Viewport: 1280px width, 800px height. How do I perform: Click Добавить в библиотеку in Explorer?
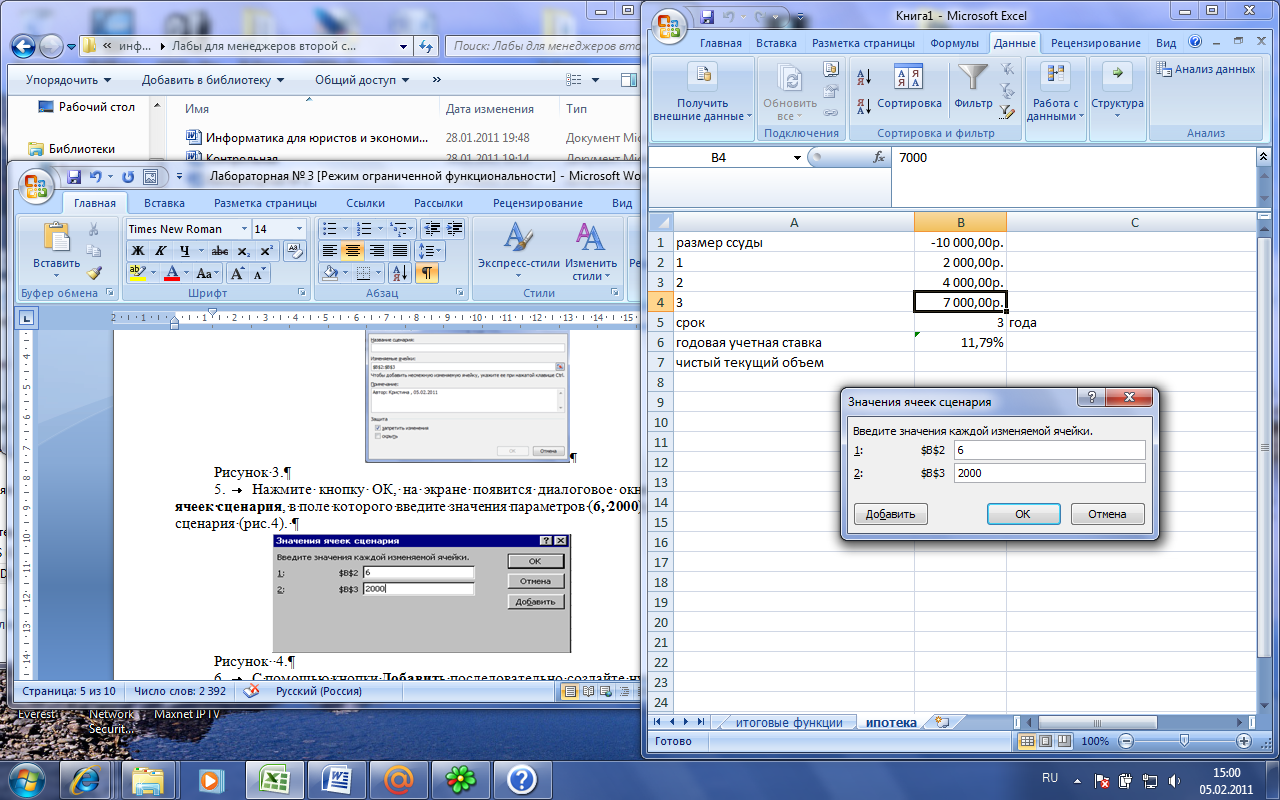(214, 80)
